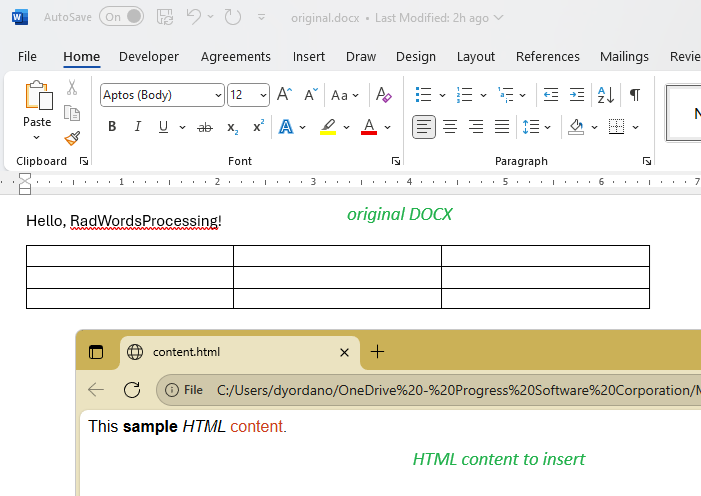Sort the selection alphabetically
The image size is (701, 496).
click(x=605, y=95)
